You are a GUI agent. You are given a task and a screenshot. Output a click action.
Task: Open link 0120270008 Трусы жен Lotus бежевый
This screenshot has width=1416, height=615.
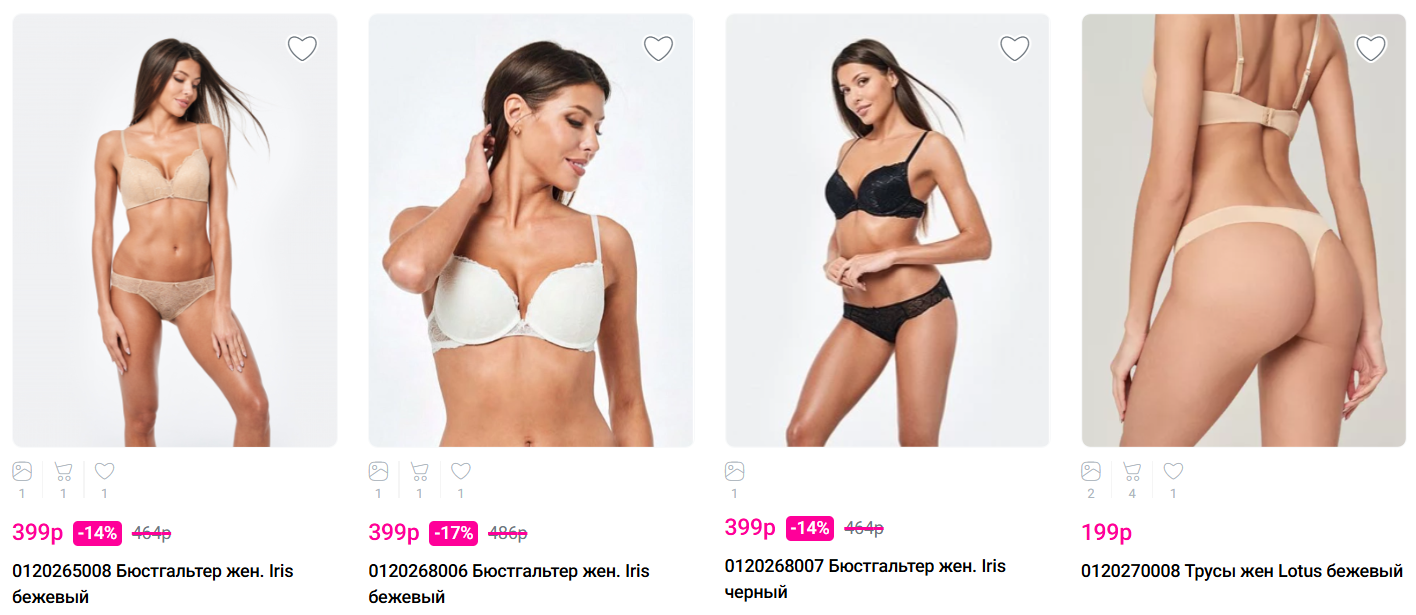[x=1242, y=571]
